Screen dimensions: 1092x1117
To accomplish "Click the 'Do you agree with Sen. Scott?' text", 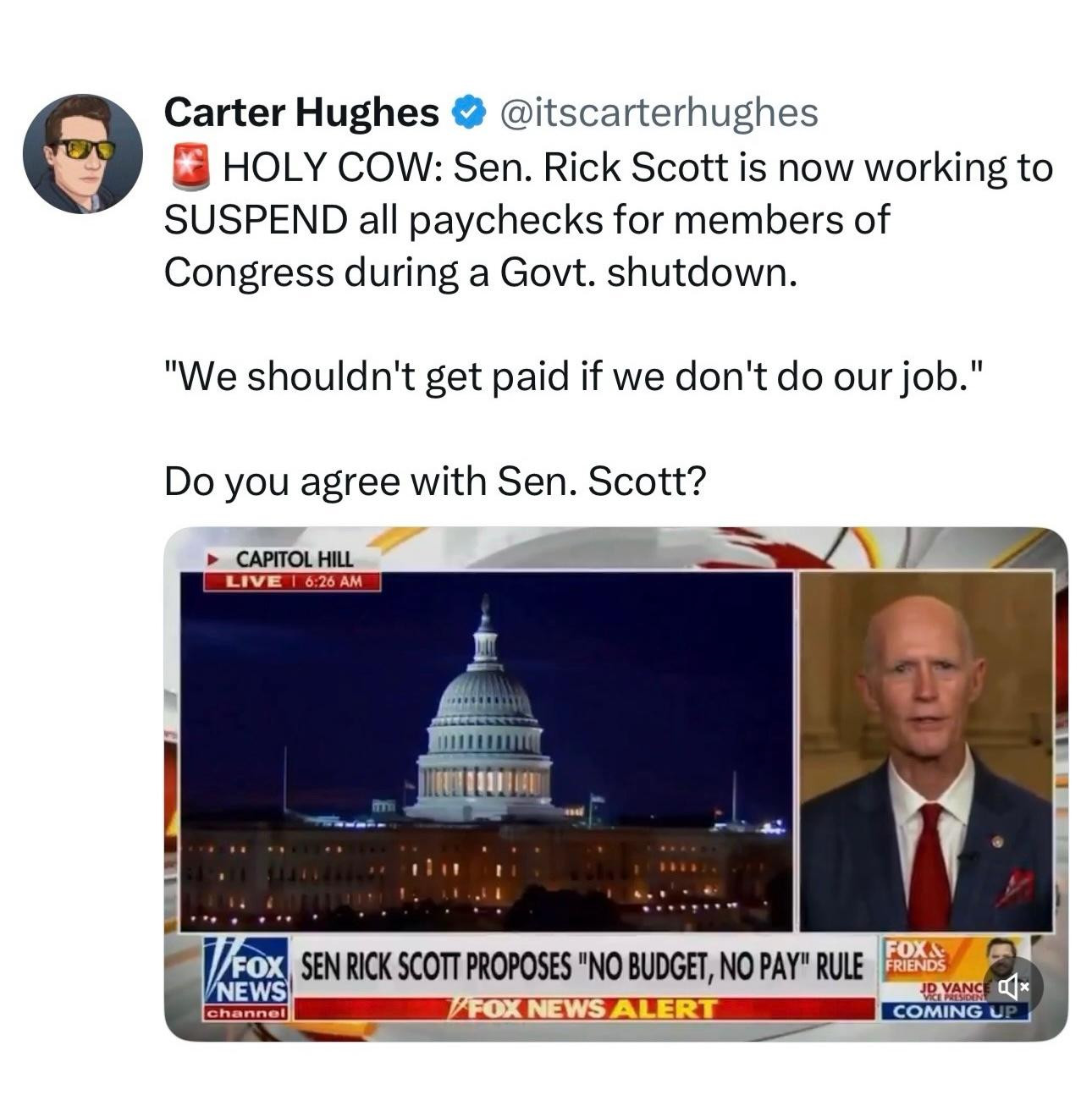I will coord(435,481).
